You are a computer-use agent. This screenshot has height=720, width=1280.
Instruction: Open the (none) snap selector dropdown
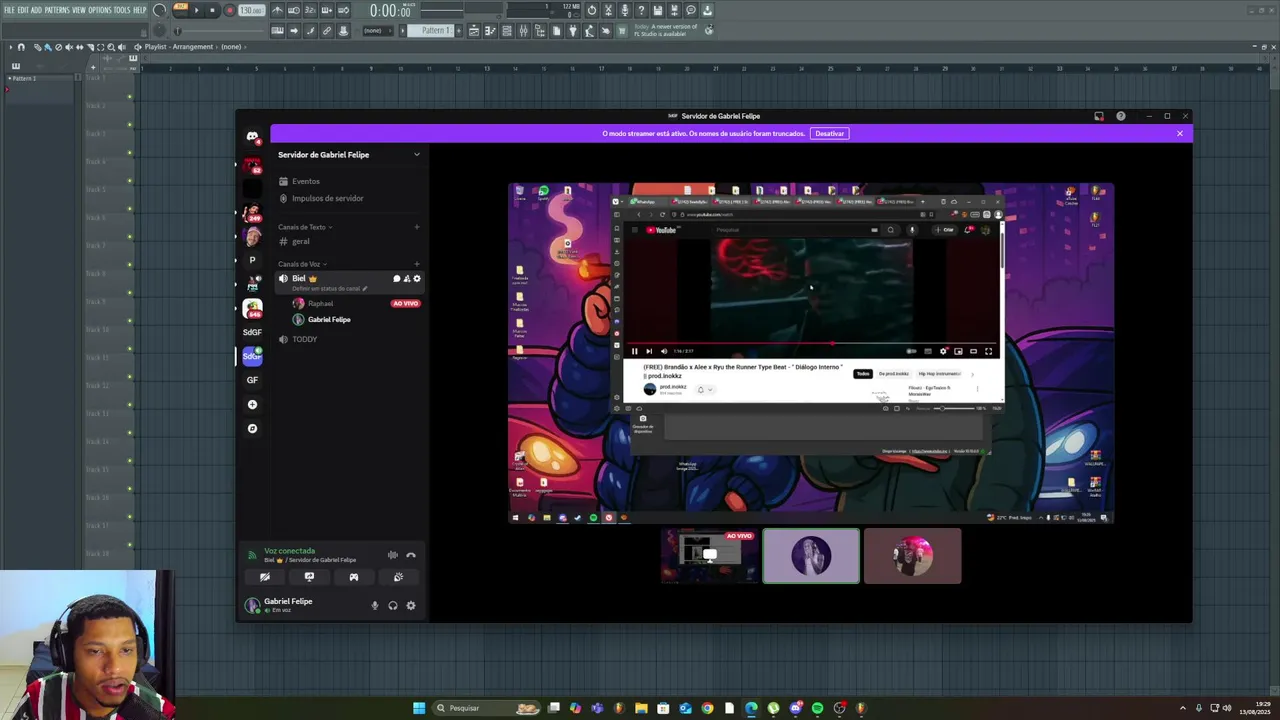tap(377, 31)
